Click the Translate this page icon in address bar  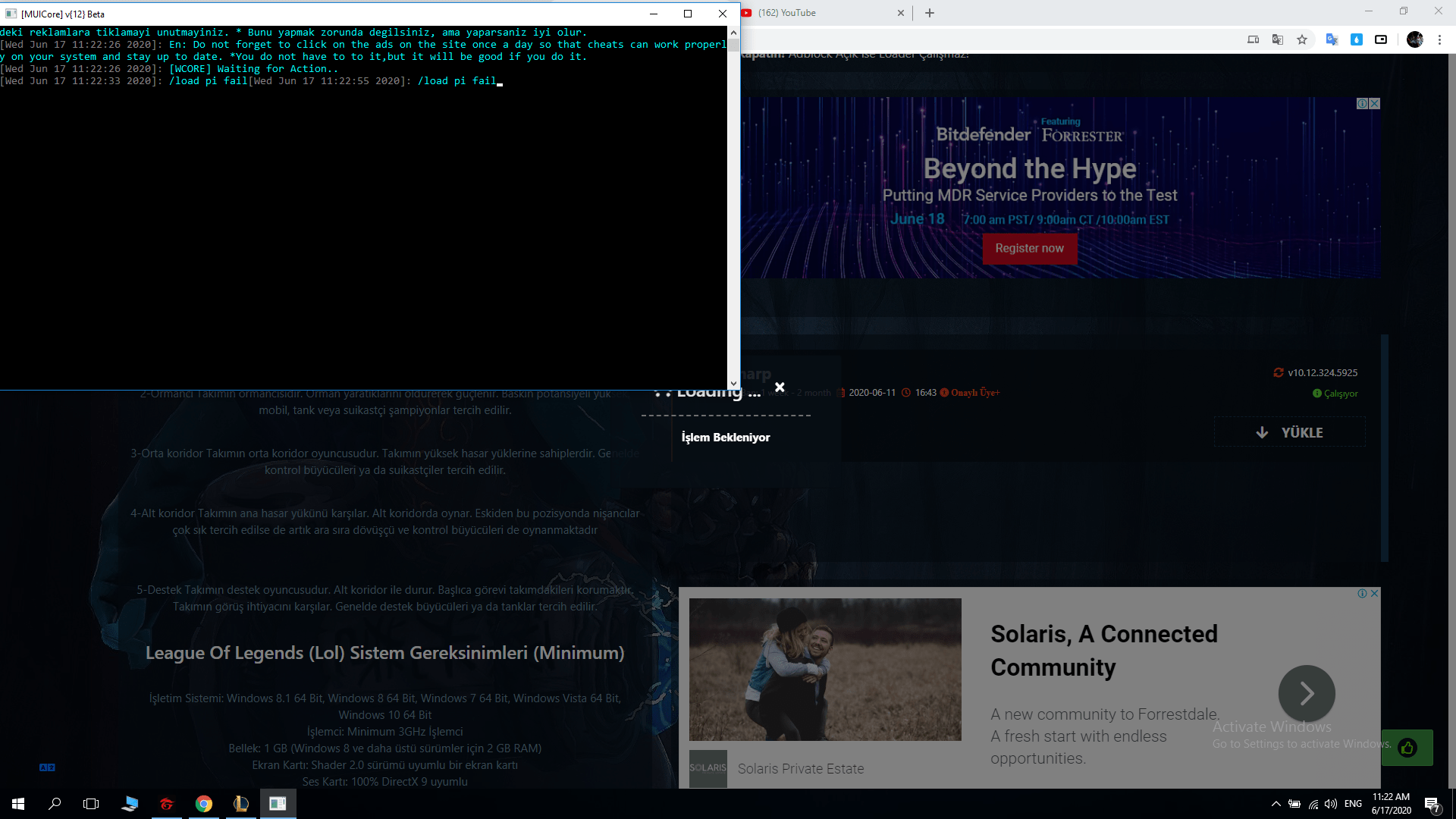1278,39
